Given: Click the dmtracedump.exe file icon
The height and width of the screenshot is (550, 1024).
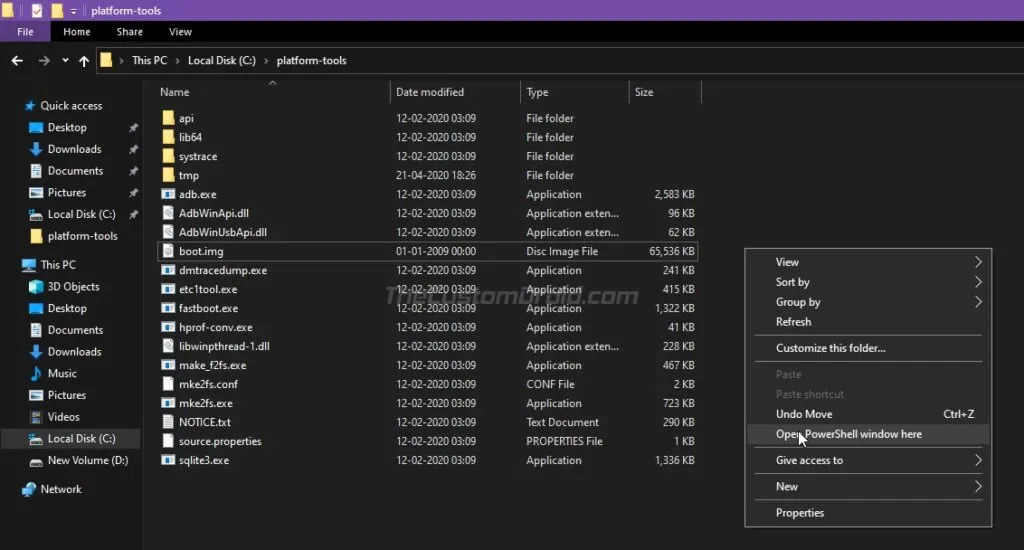Looking at the screenshot, I should click(x=168, y=270).
